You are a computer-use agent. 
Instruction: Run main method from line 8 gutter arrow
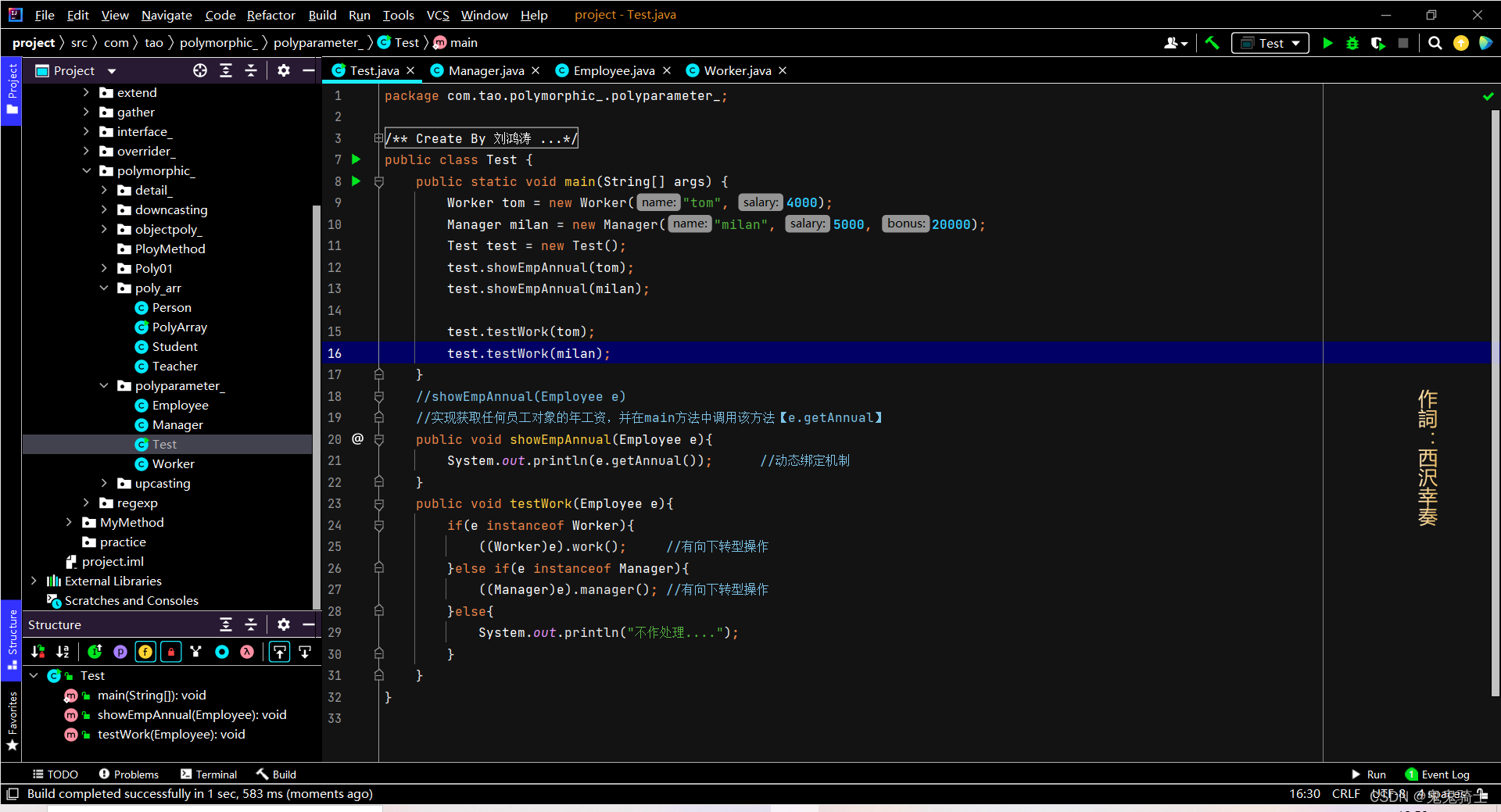pyautogui.click(x=356, y=181)
